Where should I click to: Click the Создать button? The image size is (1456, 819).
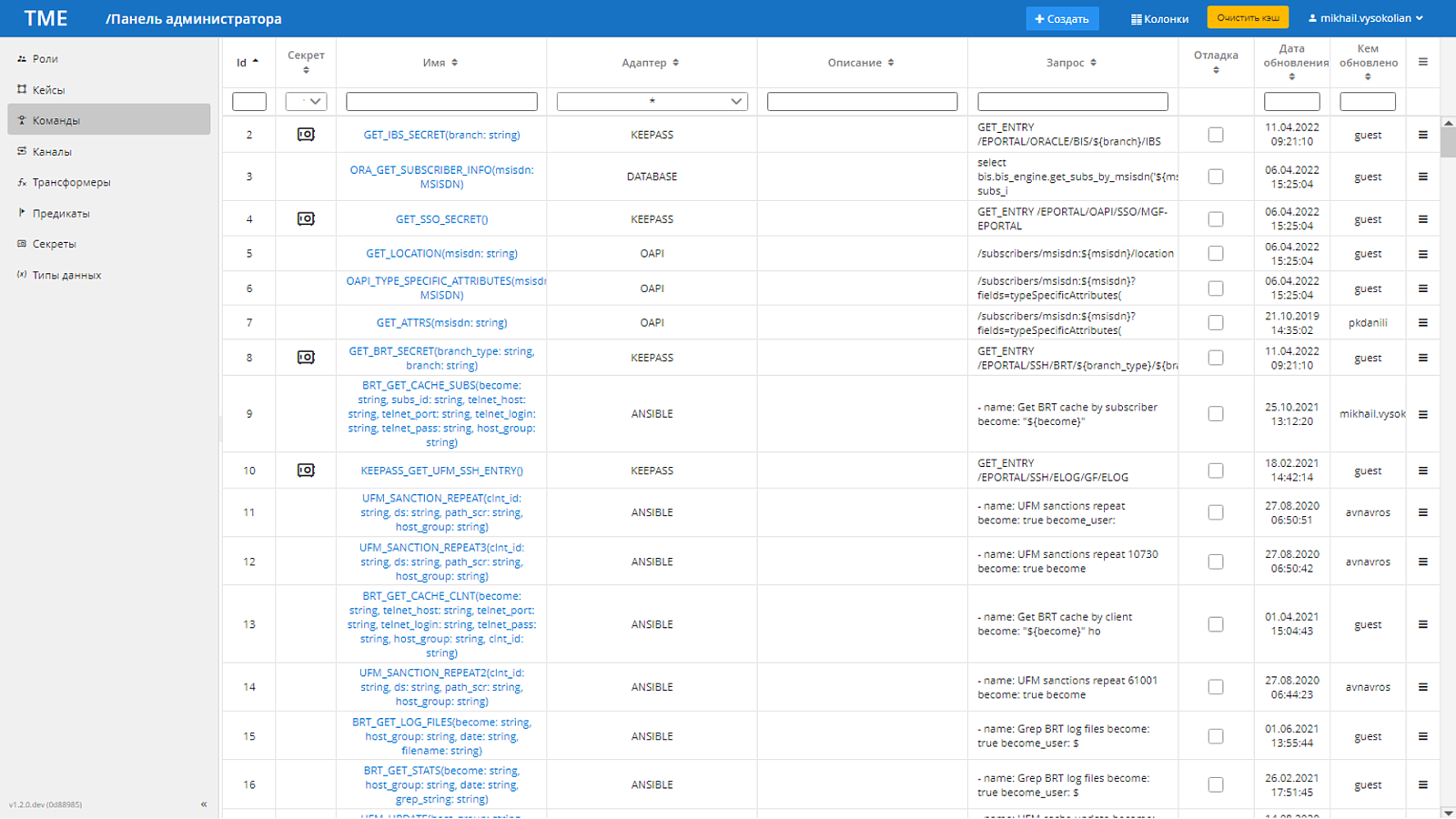[1062, 18]
